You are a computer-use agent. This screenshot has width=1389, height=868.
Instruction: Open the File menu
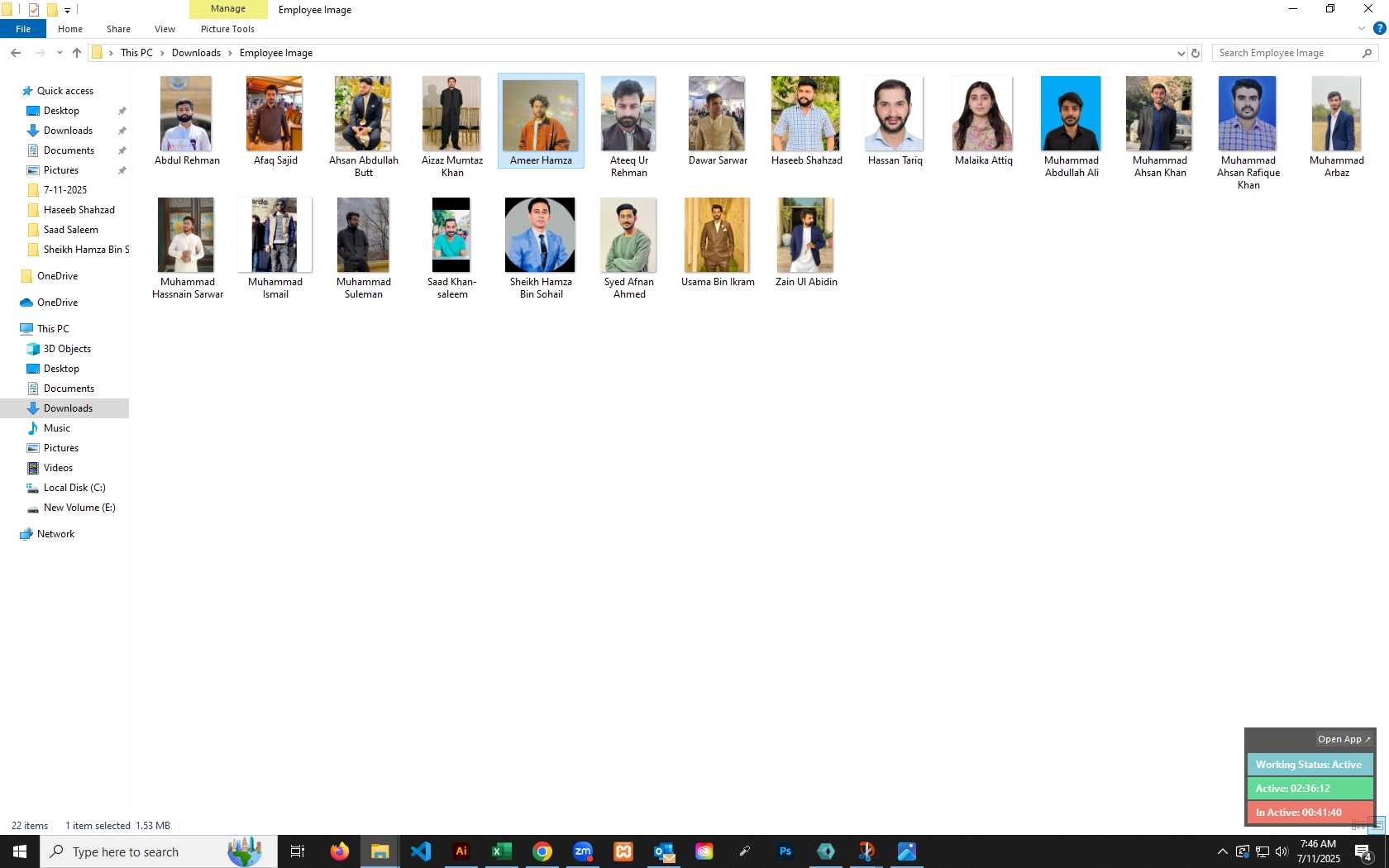23,29
